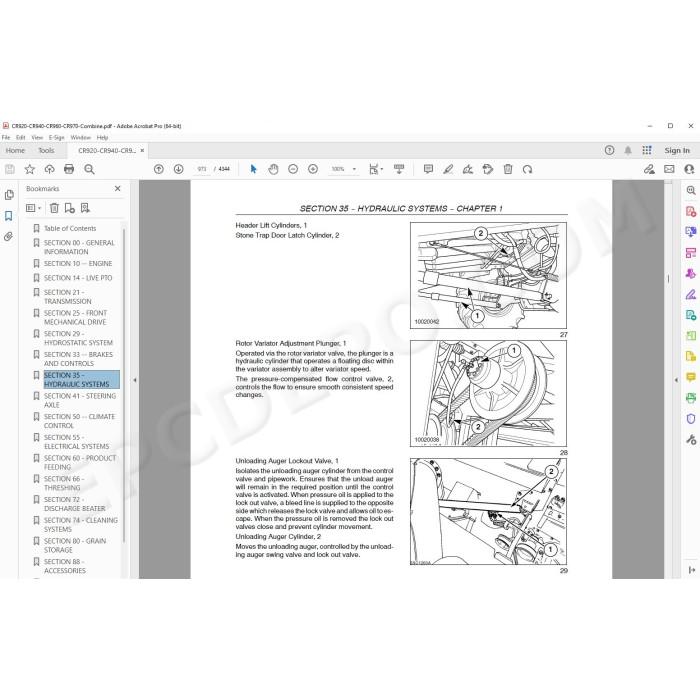
Task: Open the zoom level 100% dropdown
Action: 343,169
